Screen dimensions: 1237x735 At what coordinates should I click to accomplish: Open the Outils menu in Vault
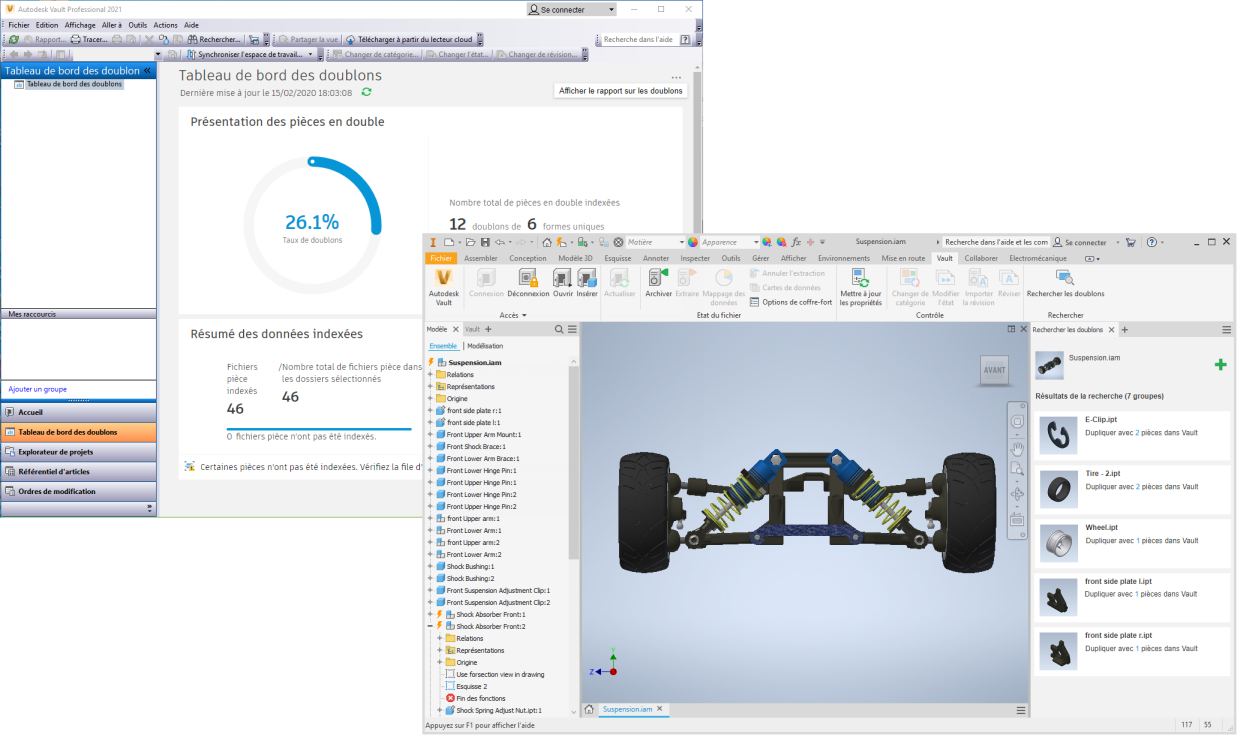(137, 25)
